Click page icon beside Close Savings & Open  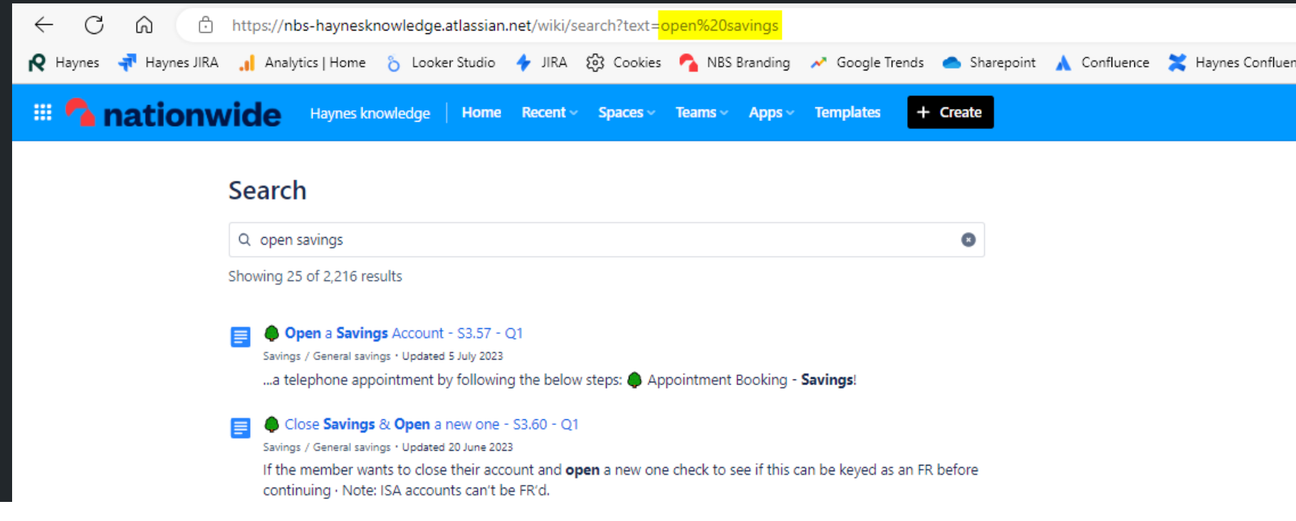(241, 428)
